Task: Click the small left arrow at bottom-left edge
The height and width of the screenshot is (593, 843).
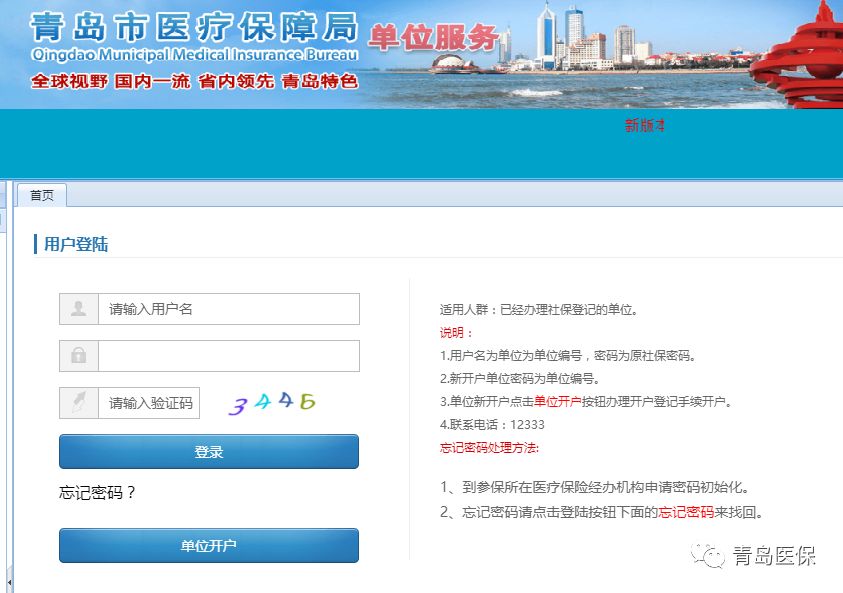Action: click(x=9, y=579)
